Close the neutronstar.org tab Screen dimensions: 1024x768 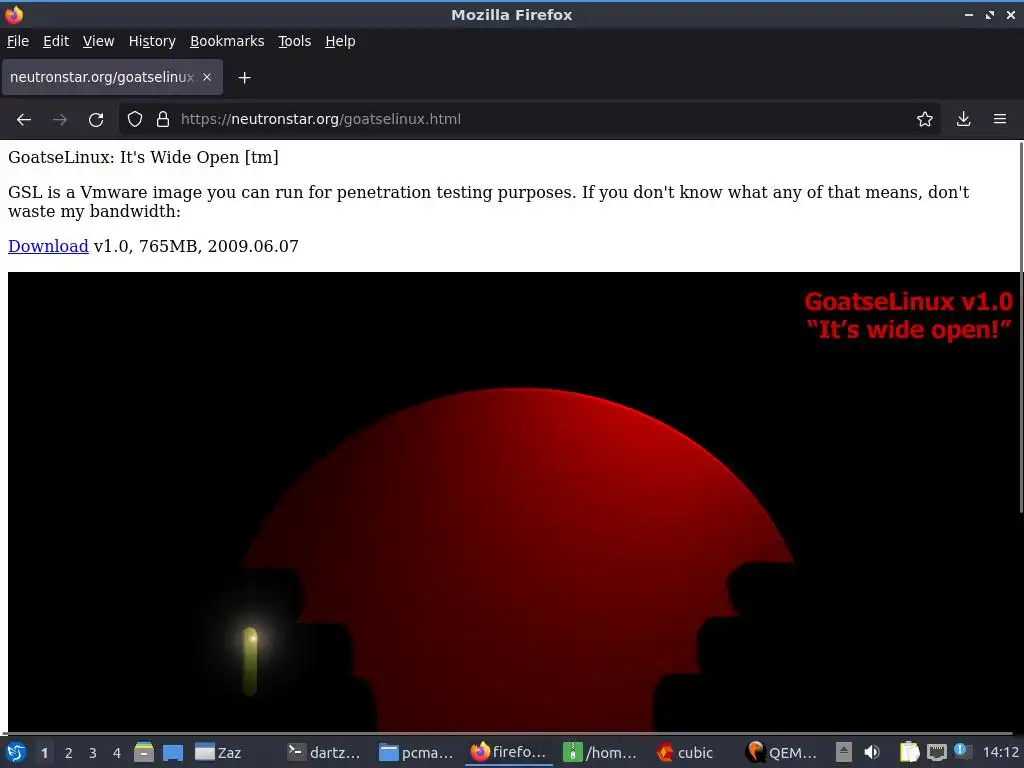207,77
